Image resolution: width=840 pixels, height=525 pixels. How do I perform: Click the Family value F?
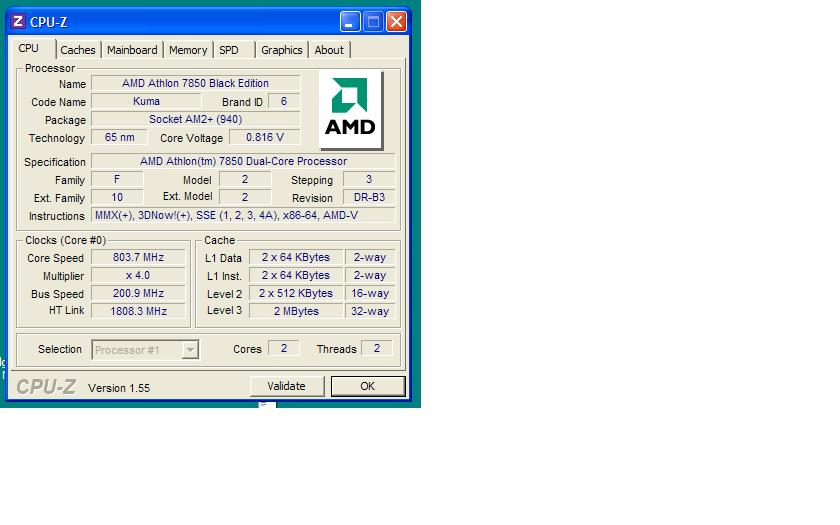coord(117,179)
